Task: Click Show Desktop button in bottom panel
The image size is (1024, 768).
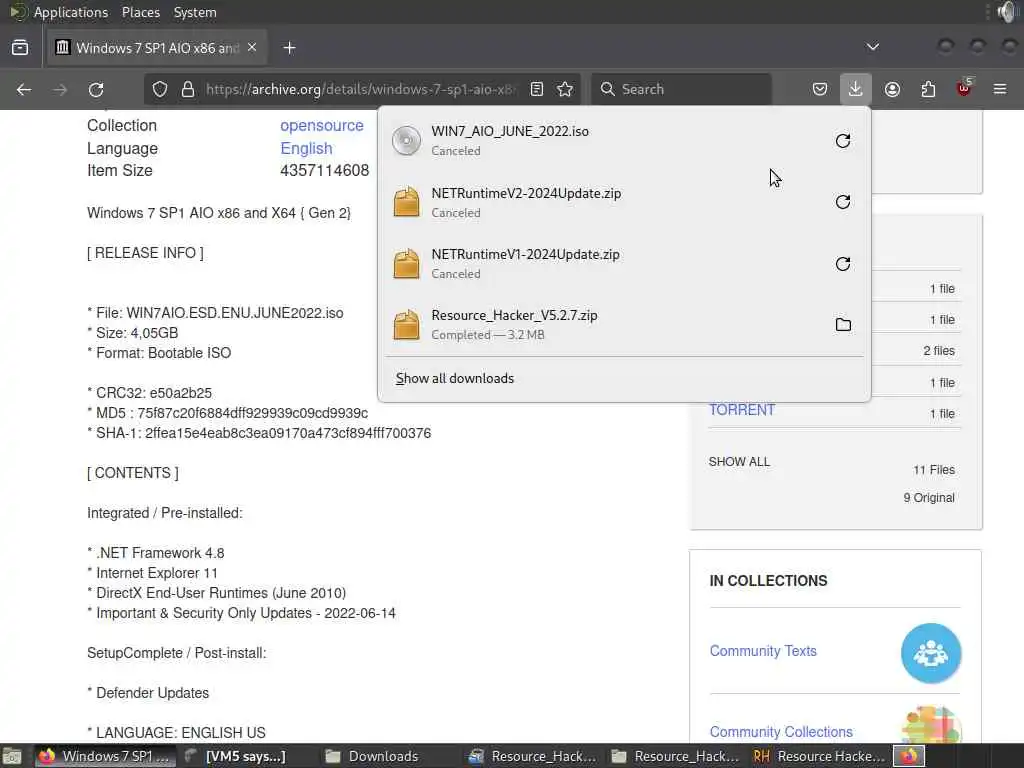Action: pos(12,757)
